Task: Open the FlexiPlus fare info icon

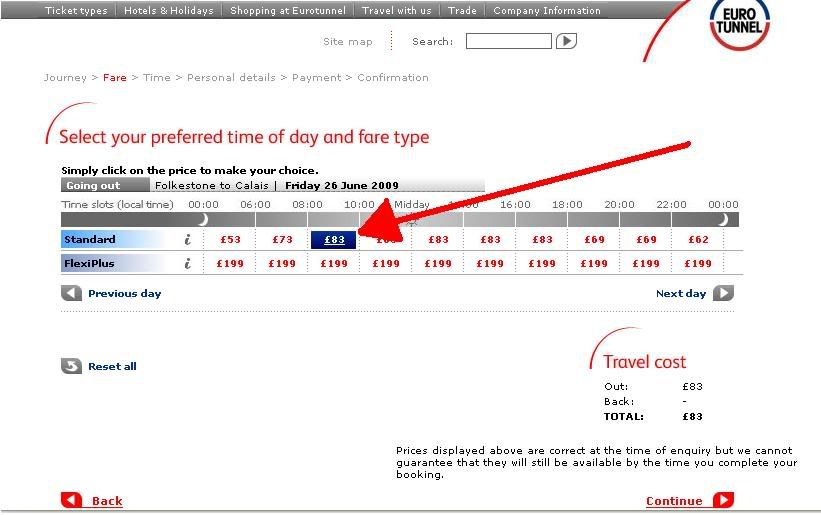Action: pyautogui.click(x=187, y=263)
